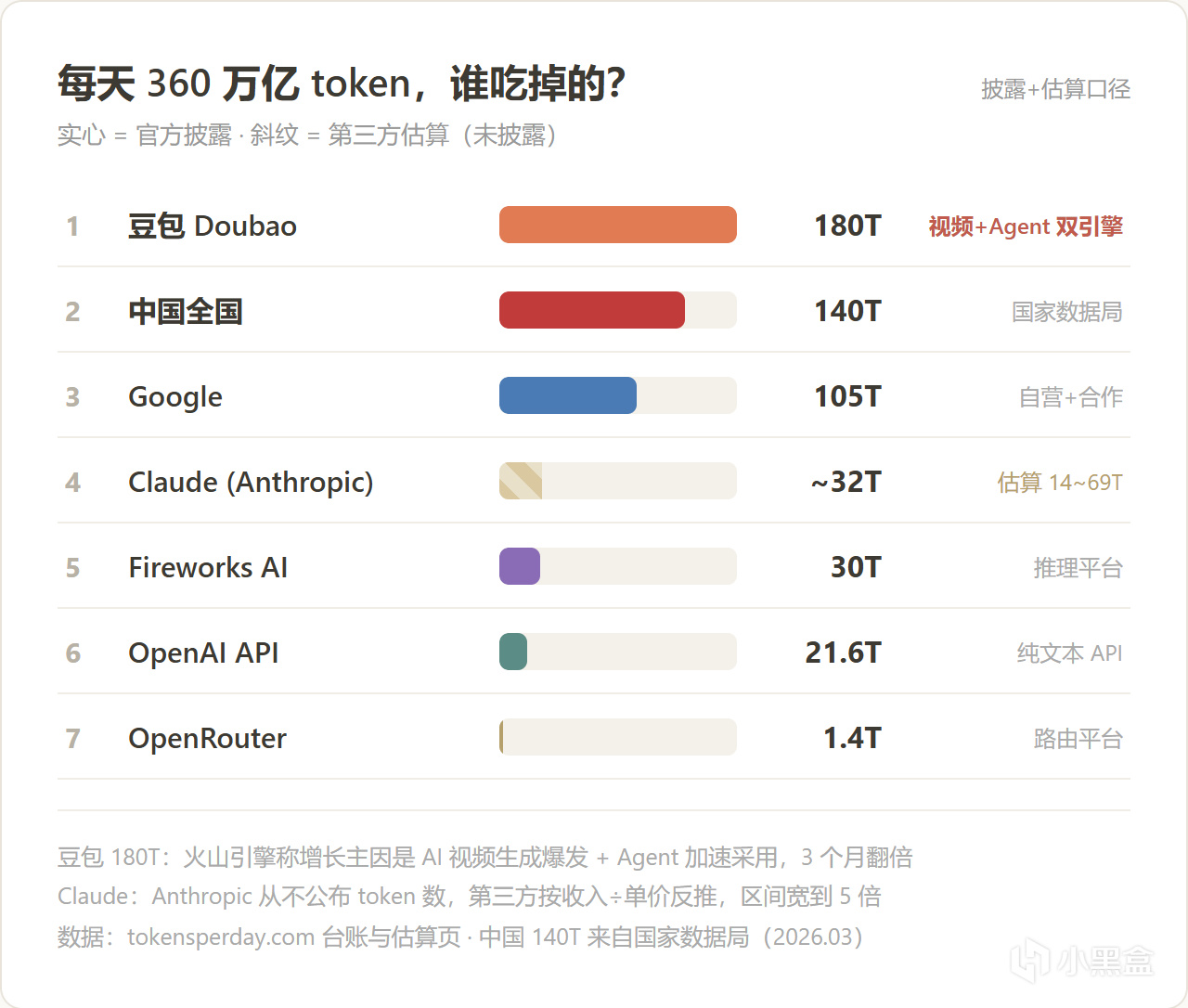This screenshot has height=1008, width=1188.
Task: Click the 21.6T value for OpenAI API
Action: [x=843, y=653]
